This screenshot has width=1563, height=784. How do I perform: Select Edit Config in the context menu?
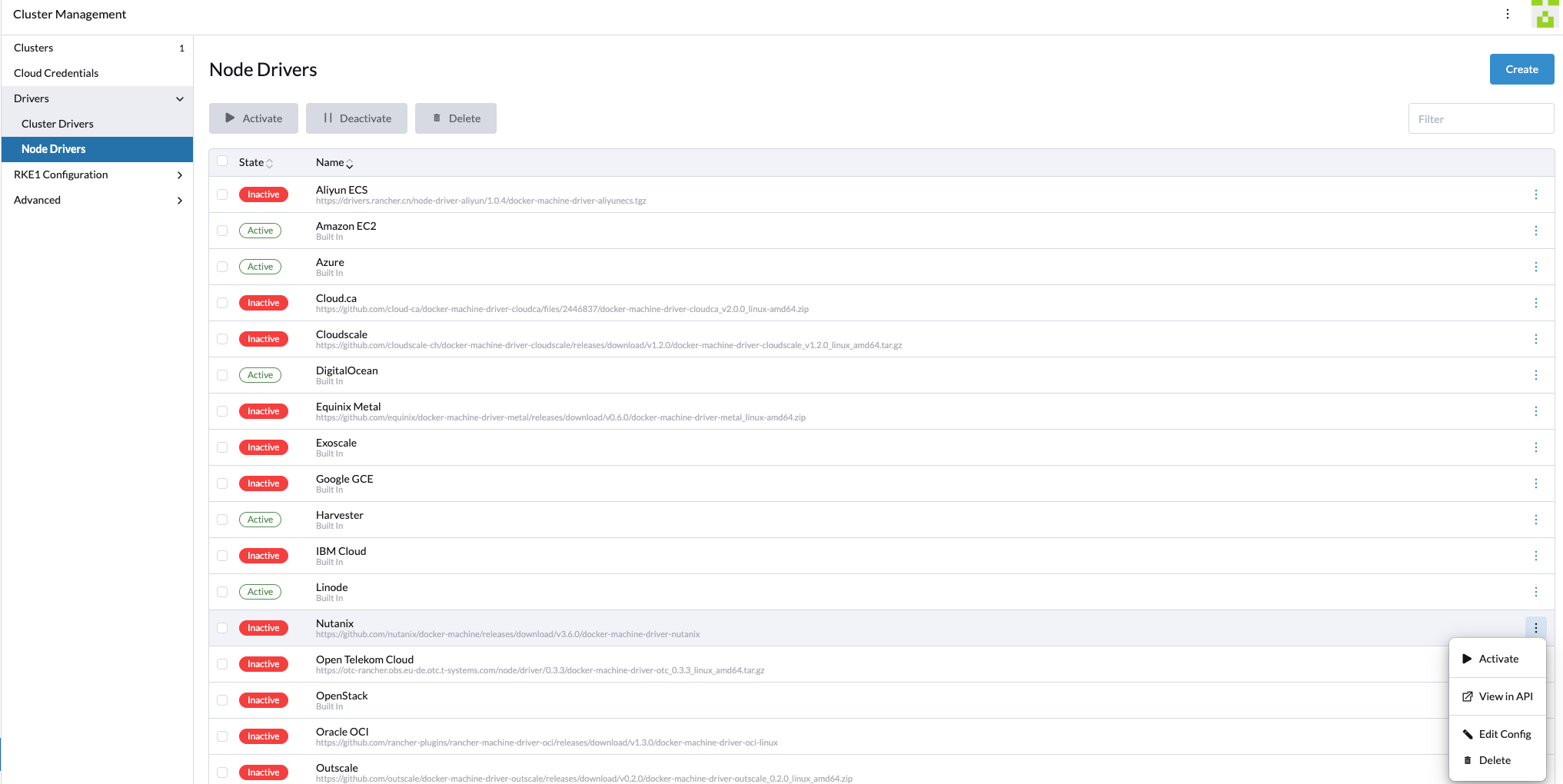click(x=1504, y=734)
